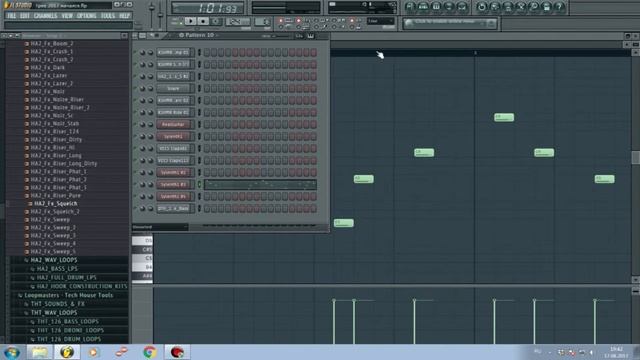Arm the Record button
640x360 pixels.
[216, 21]
